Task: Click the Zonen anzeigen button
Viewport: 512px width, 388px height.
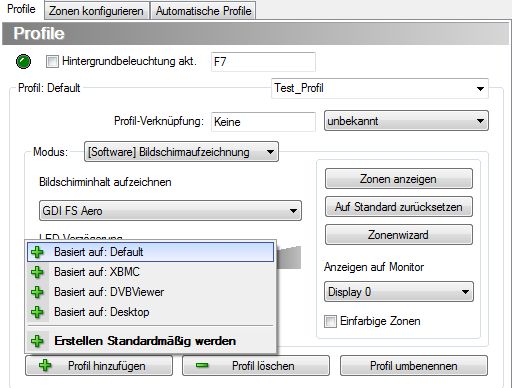Action: (x=399, y=179)
